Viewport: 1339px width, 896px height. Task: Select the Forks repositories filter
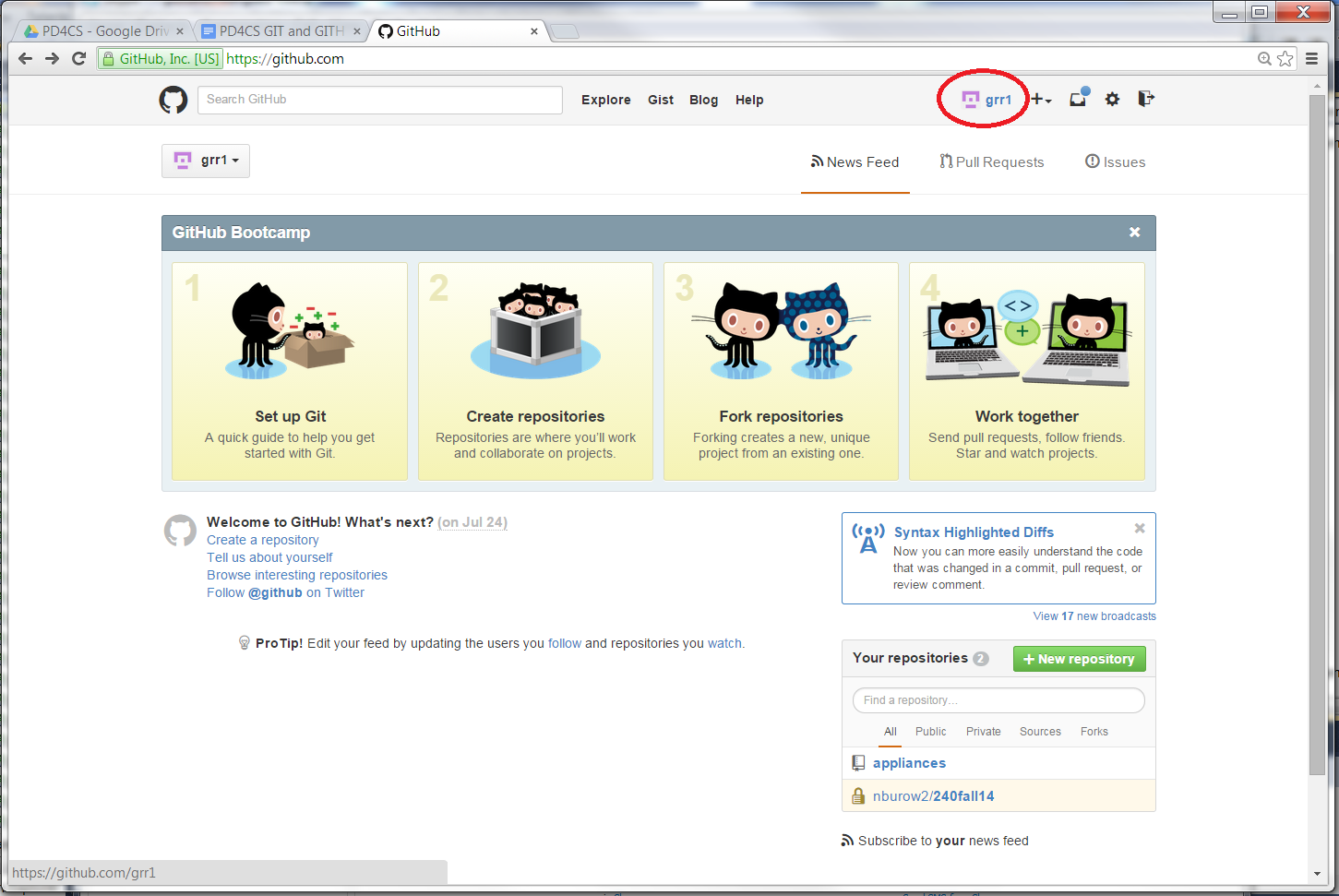point(1094,732)
